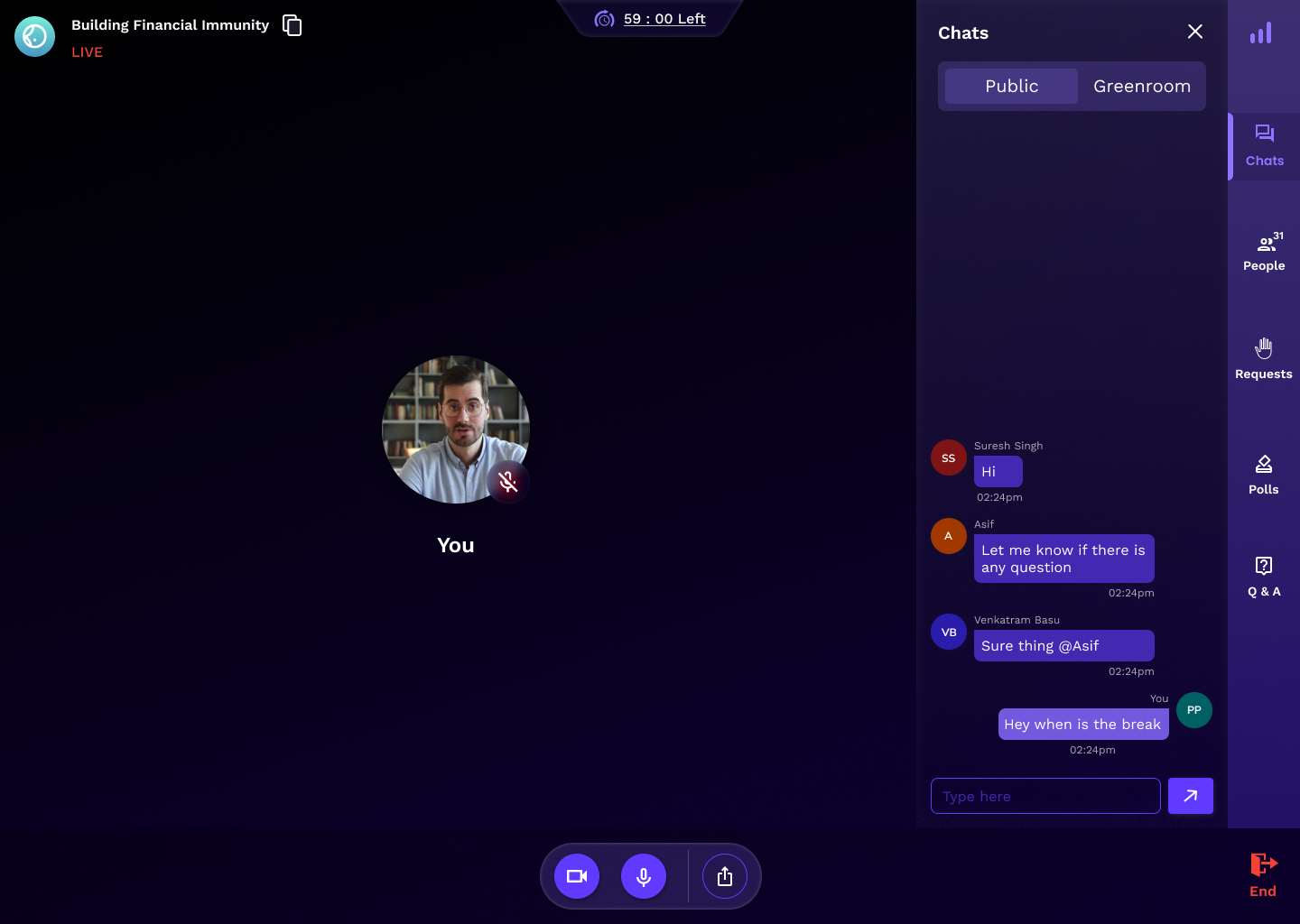Open the Chats sidebar panel

[x=1264, y=146]
